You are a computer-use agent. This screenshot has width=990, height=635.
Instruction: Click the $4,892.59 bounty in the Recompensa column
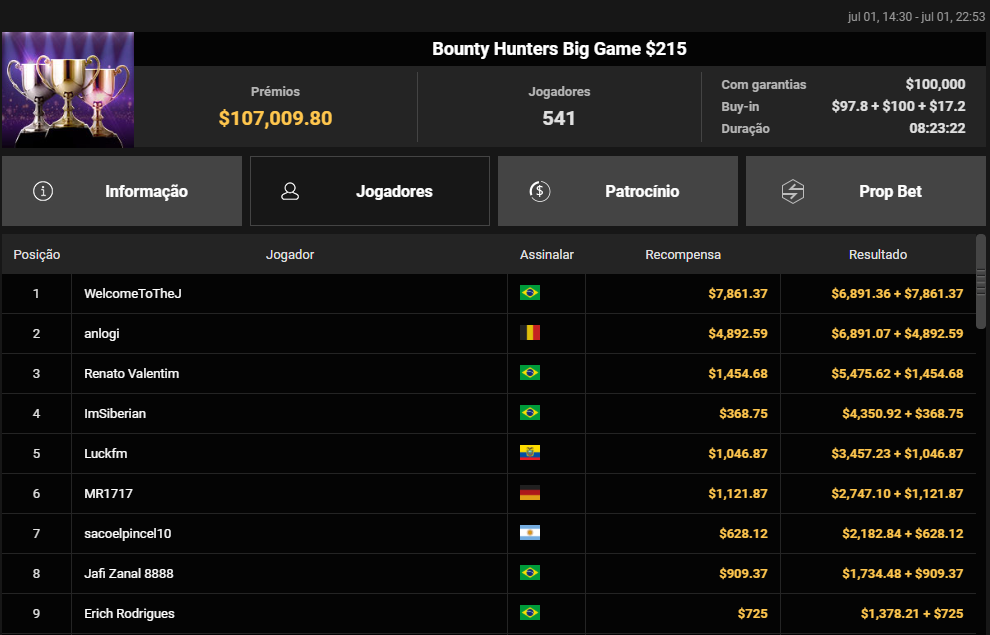[x=738, y=333]
